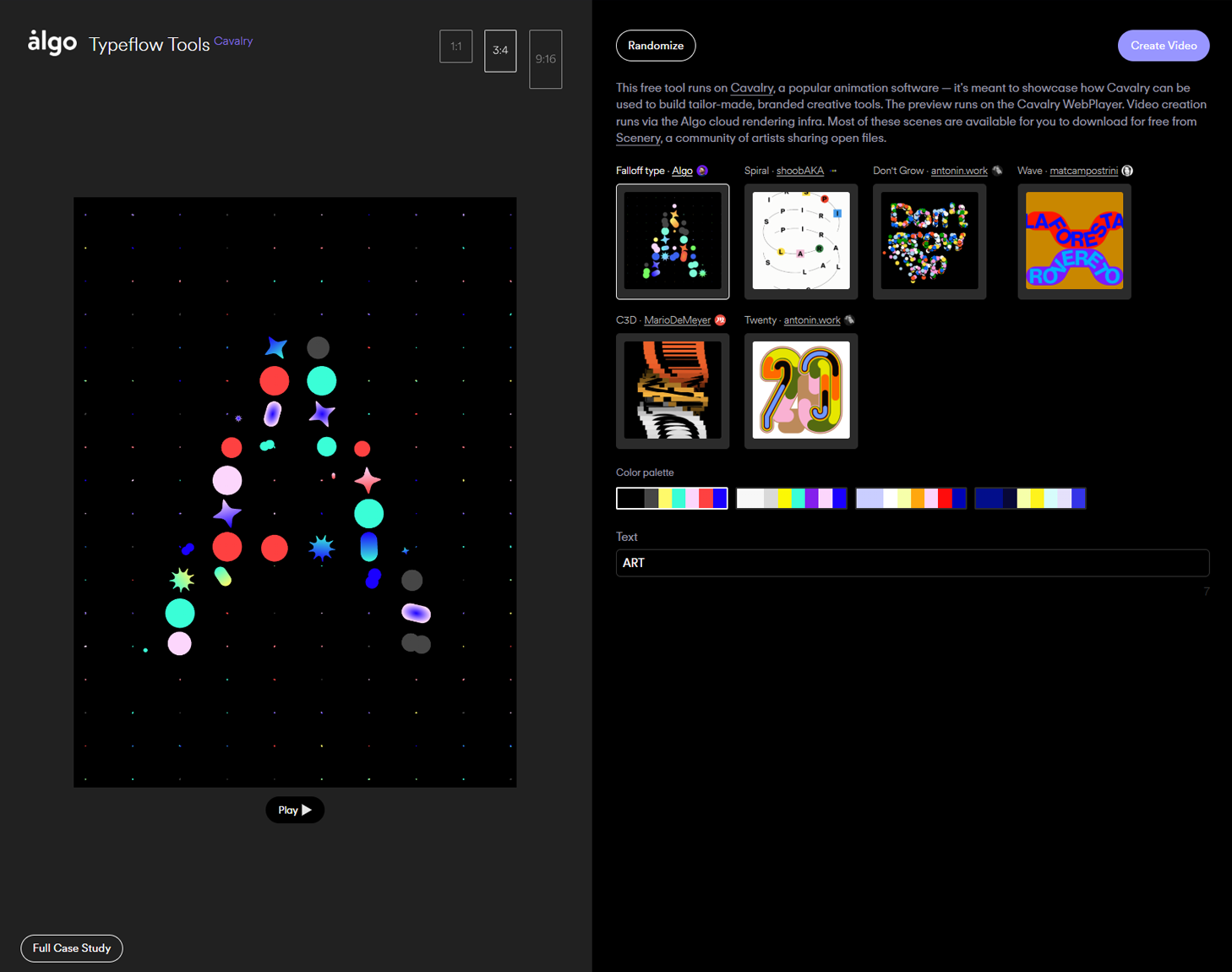Viewport: 1232px width, 972px height.
Task: Open the Scenery community link
Action: coord(637,139)
